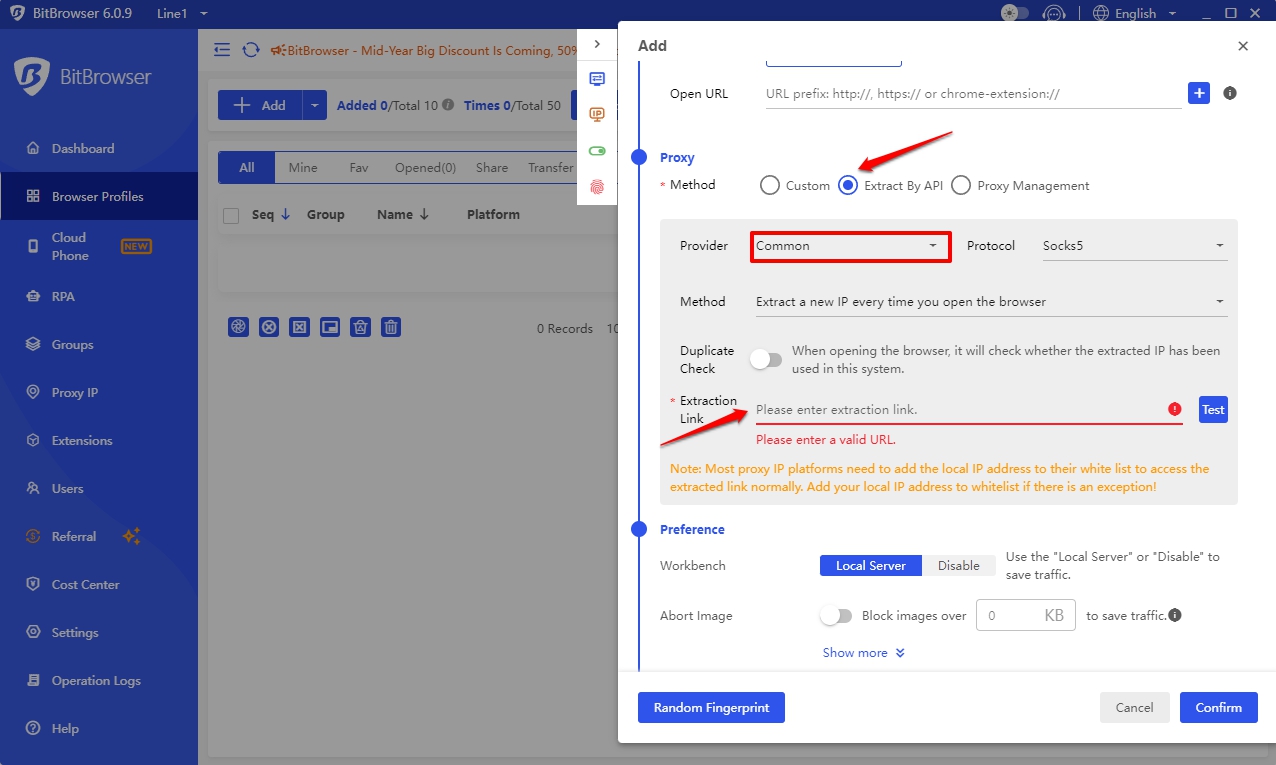Open the Provider dropdown showing Common
The width and height of the screenshot is (1276, 765).
pyautogui.click(x=851, y=246)
